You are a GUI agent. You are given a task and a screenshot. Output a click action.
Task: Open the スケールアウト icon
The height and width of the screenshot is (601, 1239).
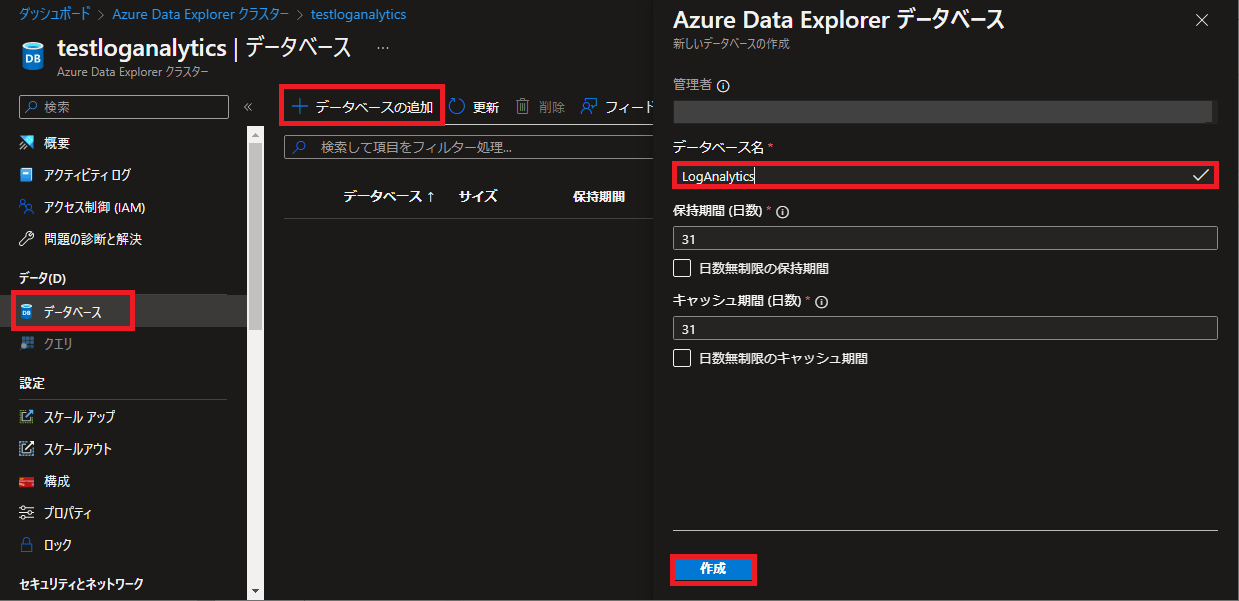(x=27, y=449)
